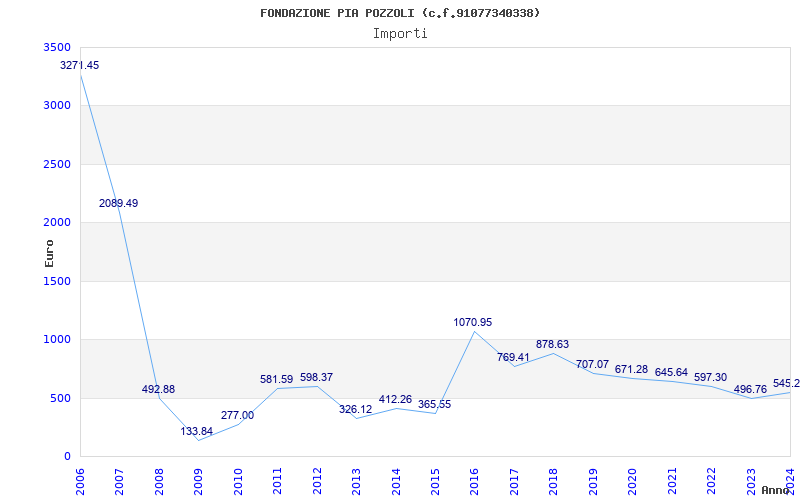Select the 133.84 data label

click(x=196, y=431)
